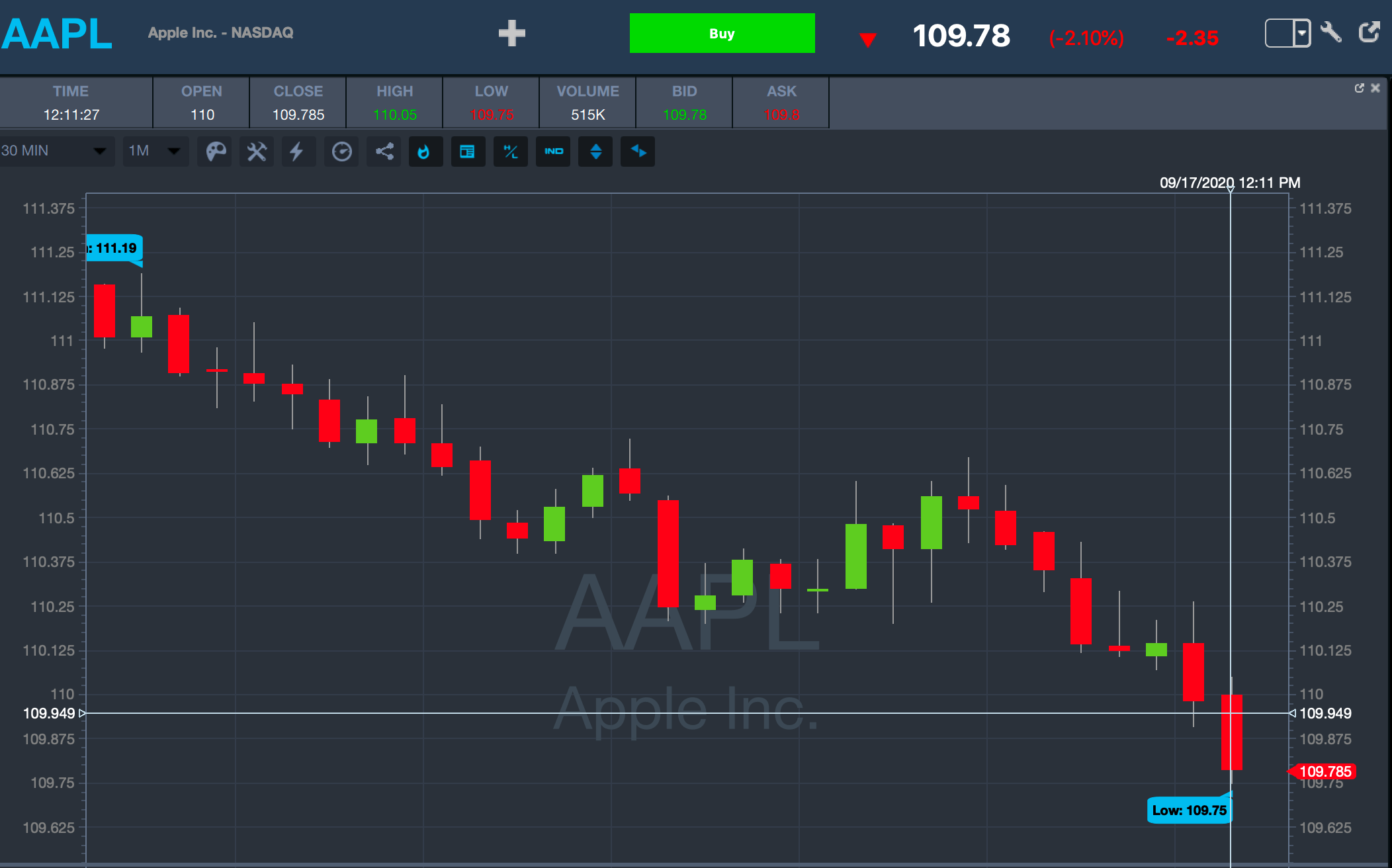Open the color palette theme tool
The width and height of the screenshot is (1392, 868).
point(215,152)
